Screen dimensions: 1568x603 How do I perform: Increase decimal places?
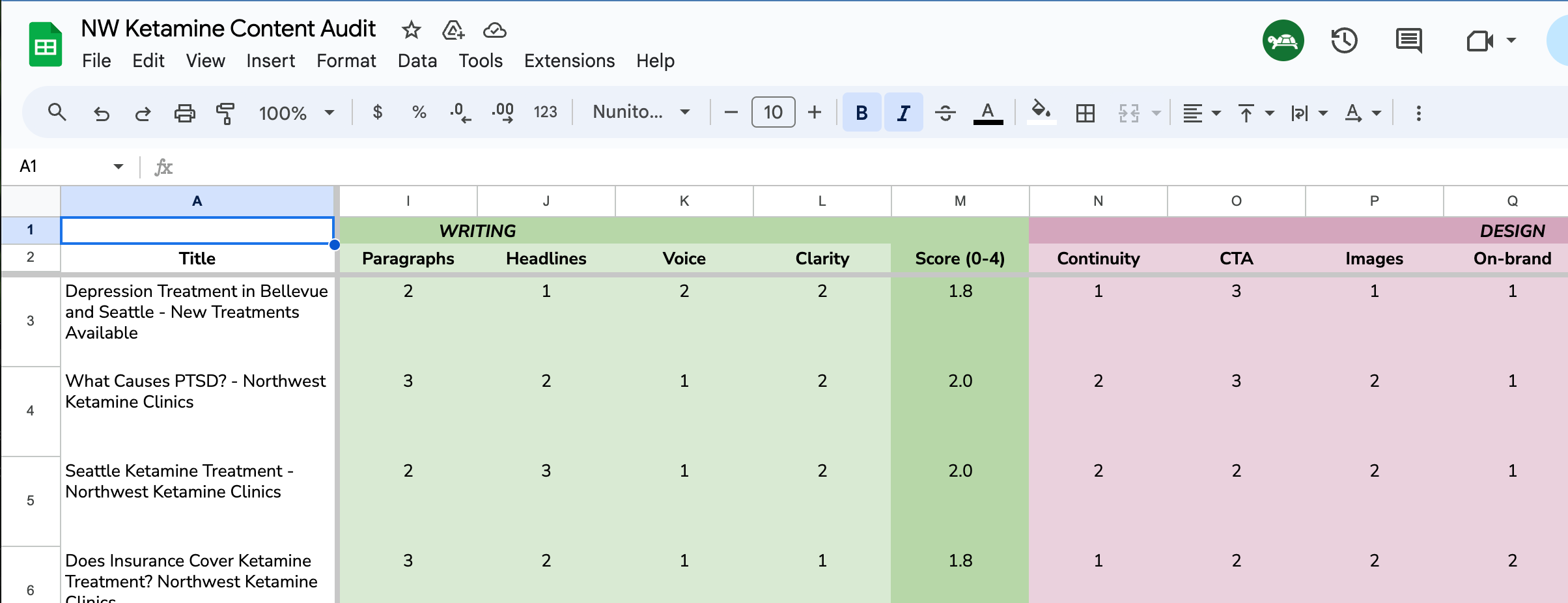503,113
